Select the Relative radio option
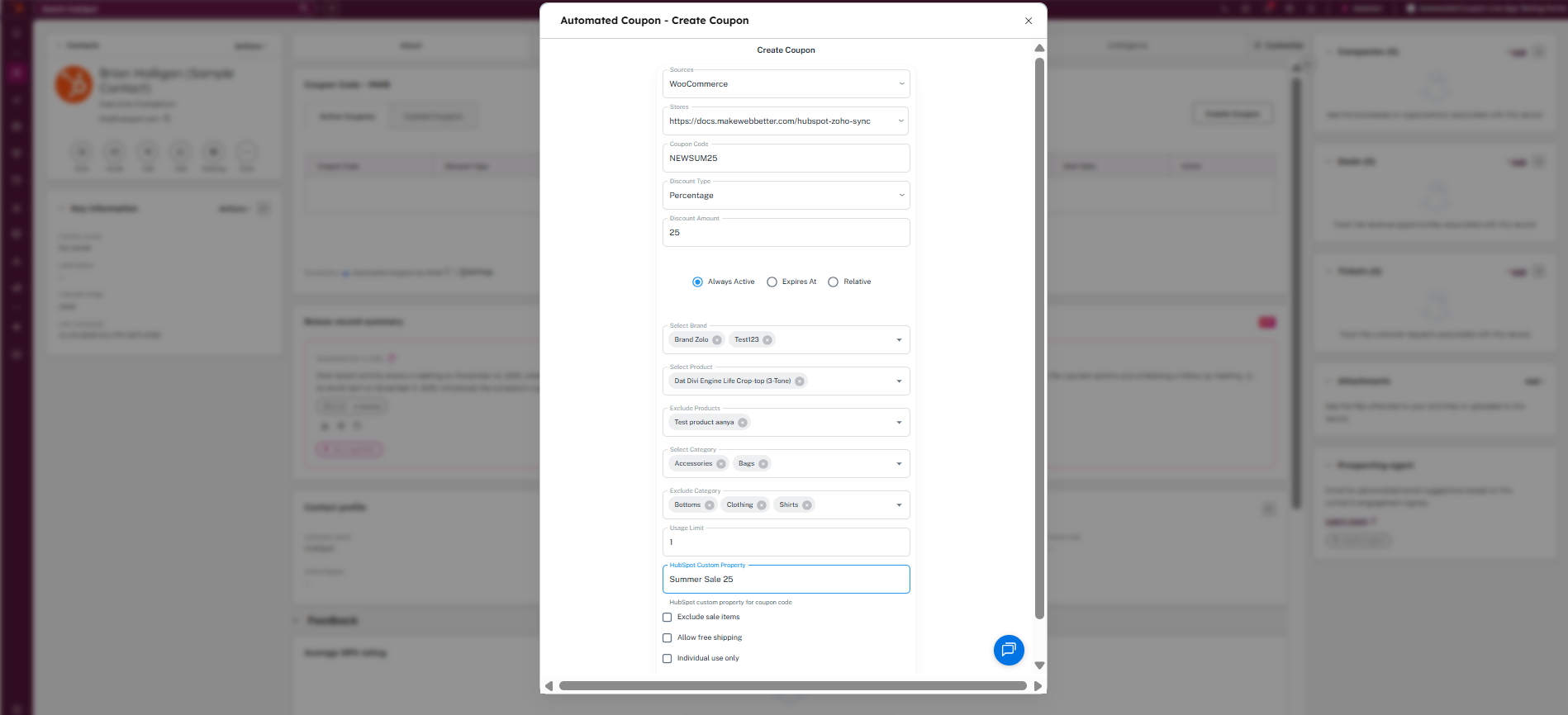 tap(833, 282)
